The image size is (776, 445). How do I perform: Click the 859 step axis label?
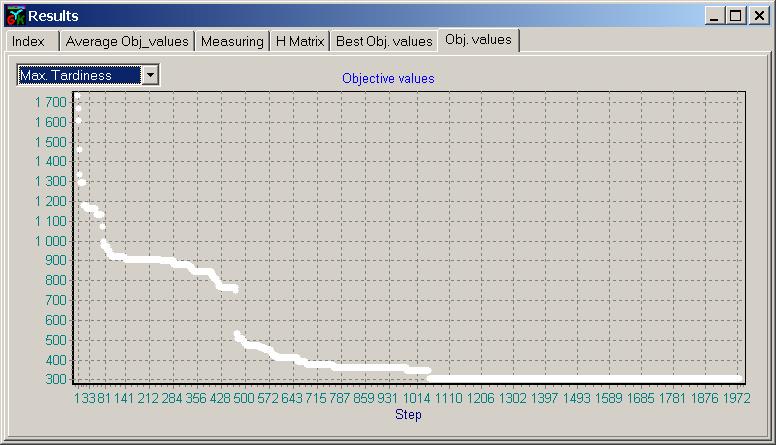click(x=364, y=398)
